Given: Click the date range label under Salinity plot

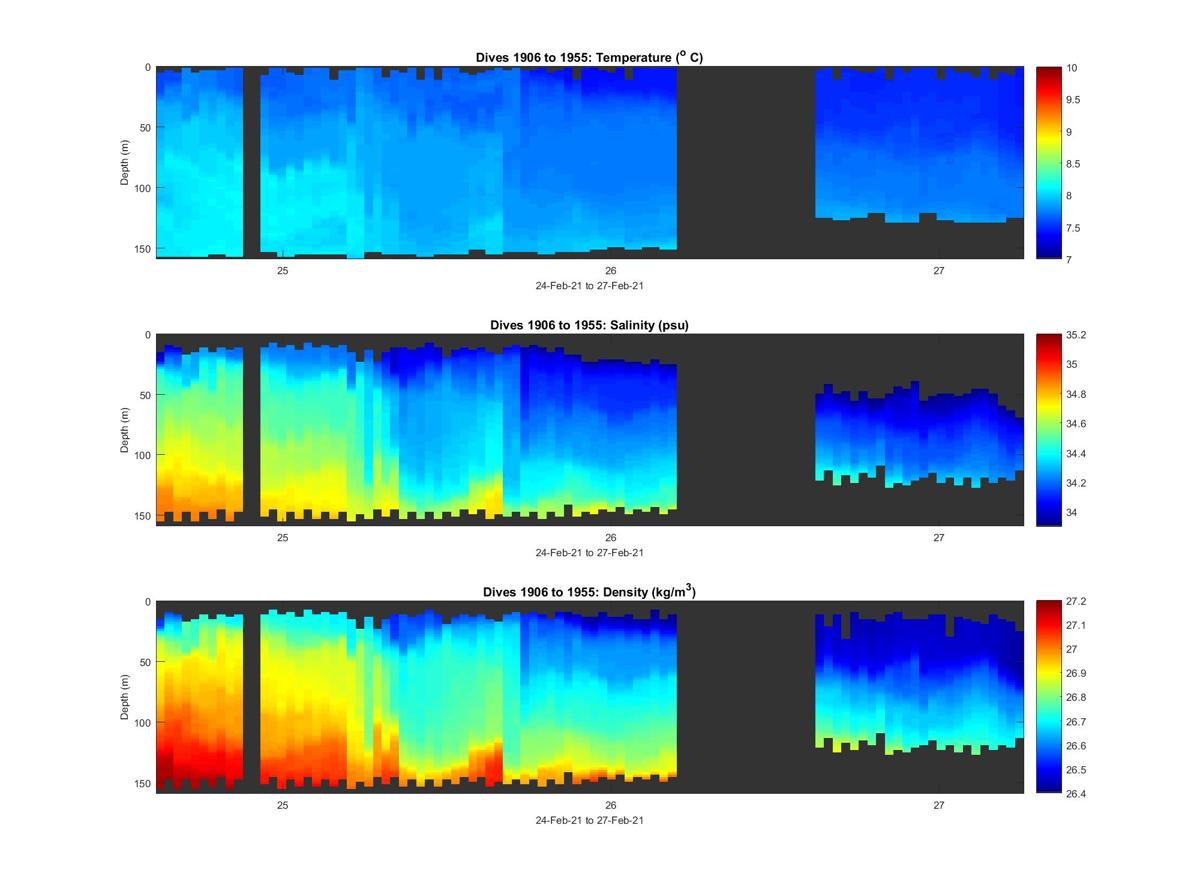Looking at the screenshot, I should pos(589,553).
